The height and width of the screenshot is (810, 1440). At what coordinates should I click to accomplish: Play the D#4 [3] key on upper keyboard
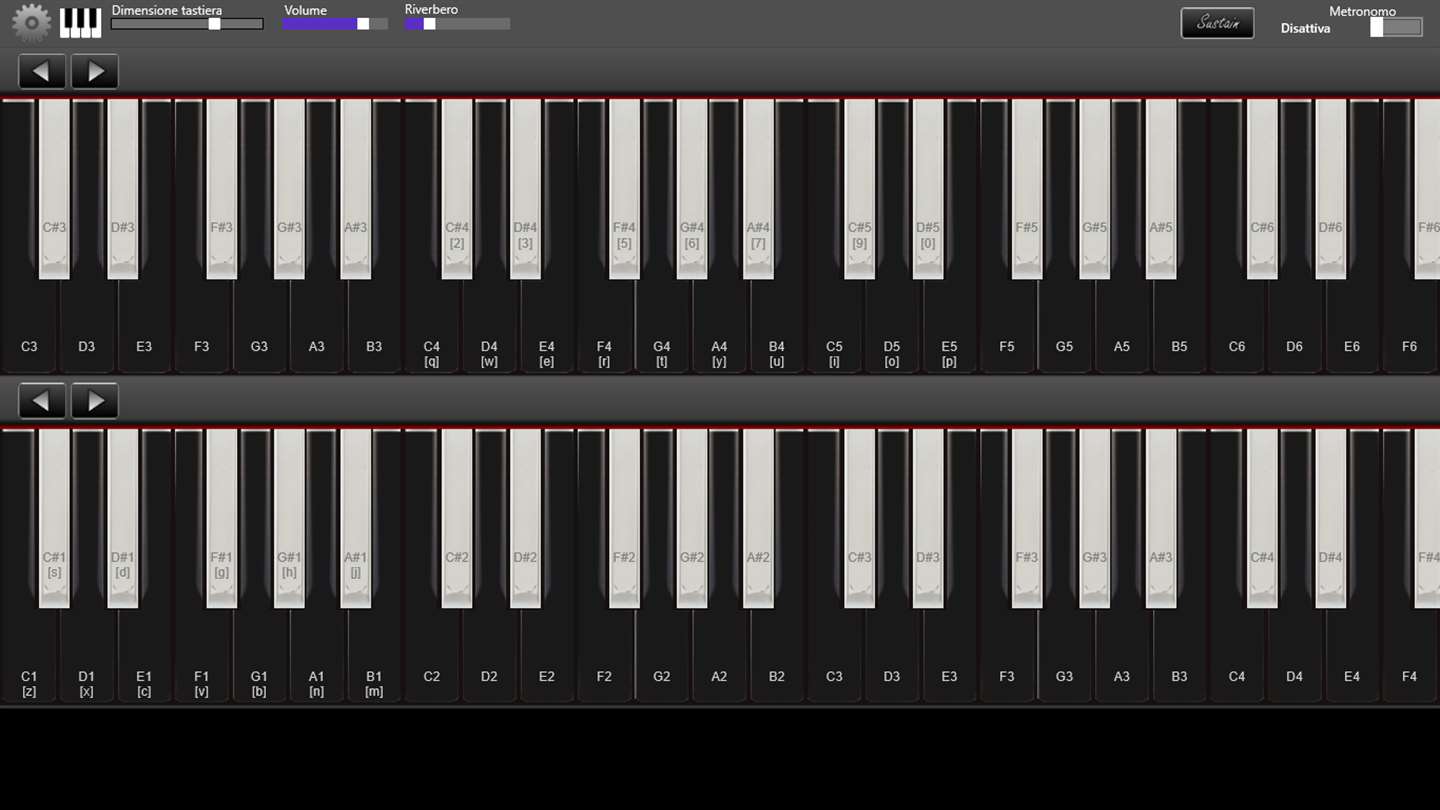tap(525, 189)
